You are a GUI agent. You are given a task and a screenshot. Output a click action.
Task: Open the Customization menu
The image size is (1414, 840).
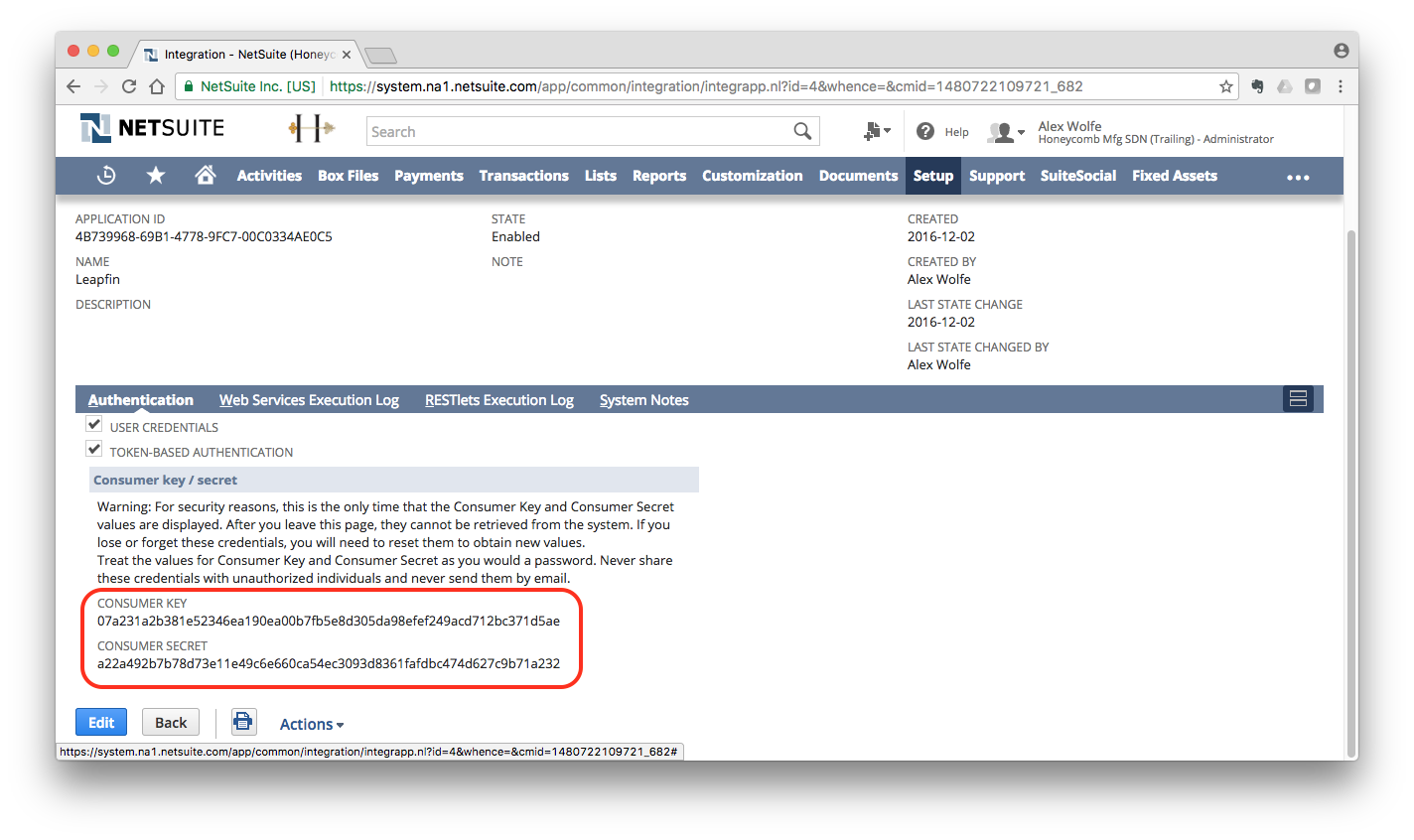pyautogui.click(x=752, y=176)
